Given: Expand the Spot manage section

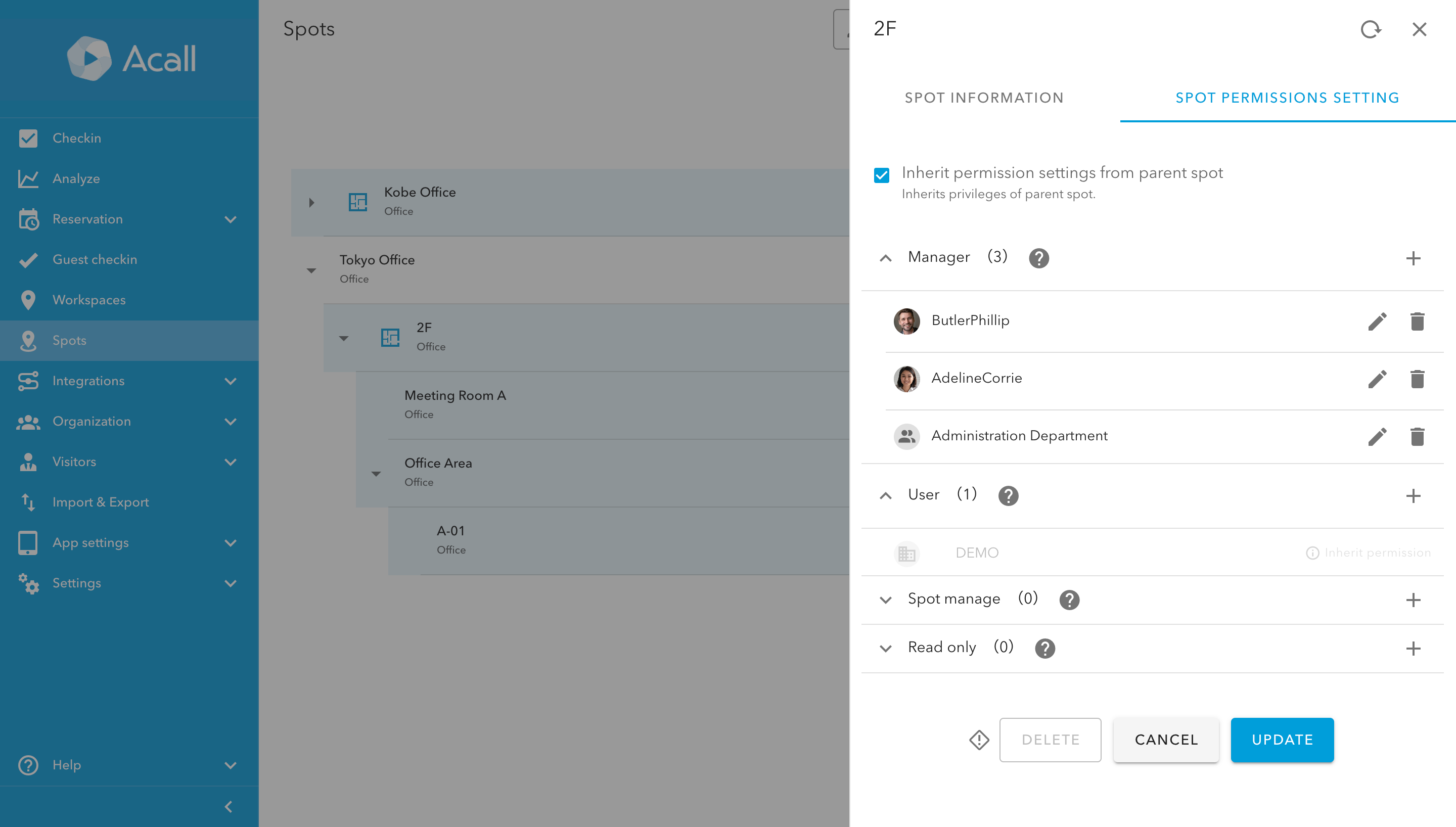Looking at the screenshot, I should [x=885, y=600].
